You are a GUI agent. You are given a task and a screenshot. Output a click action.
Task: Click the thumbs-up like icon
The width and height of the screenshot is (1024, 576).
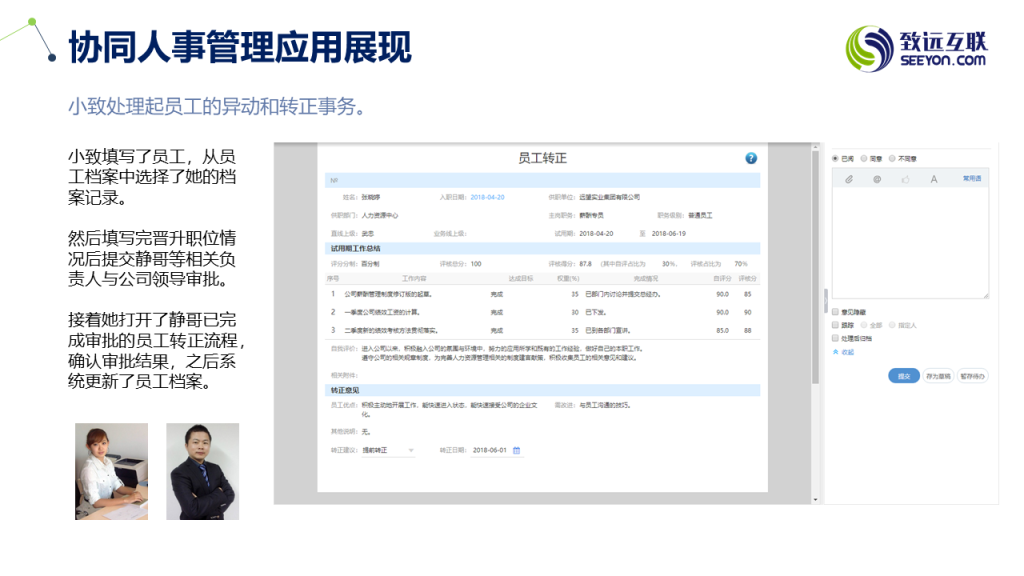tap(905, 179)
